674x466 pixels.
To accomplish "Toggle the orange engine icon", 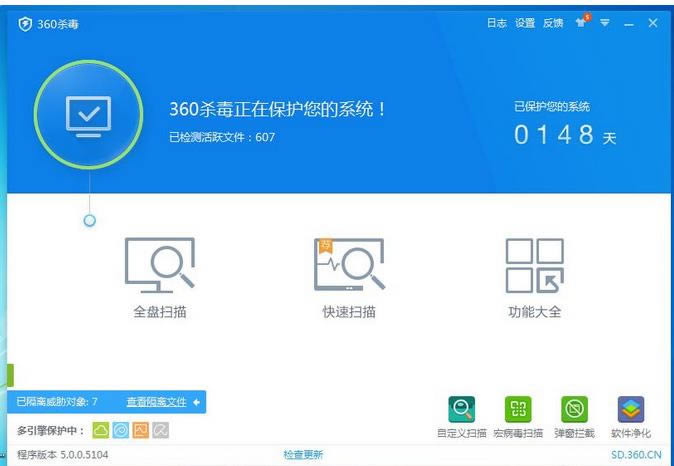I will point(140,431).
